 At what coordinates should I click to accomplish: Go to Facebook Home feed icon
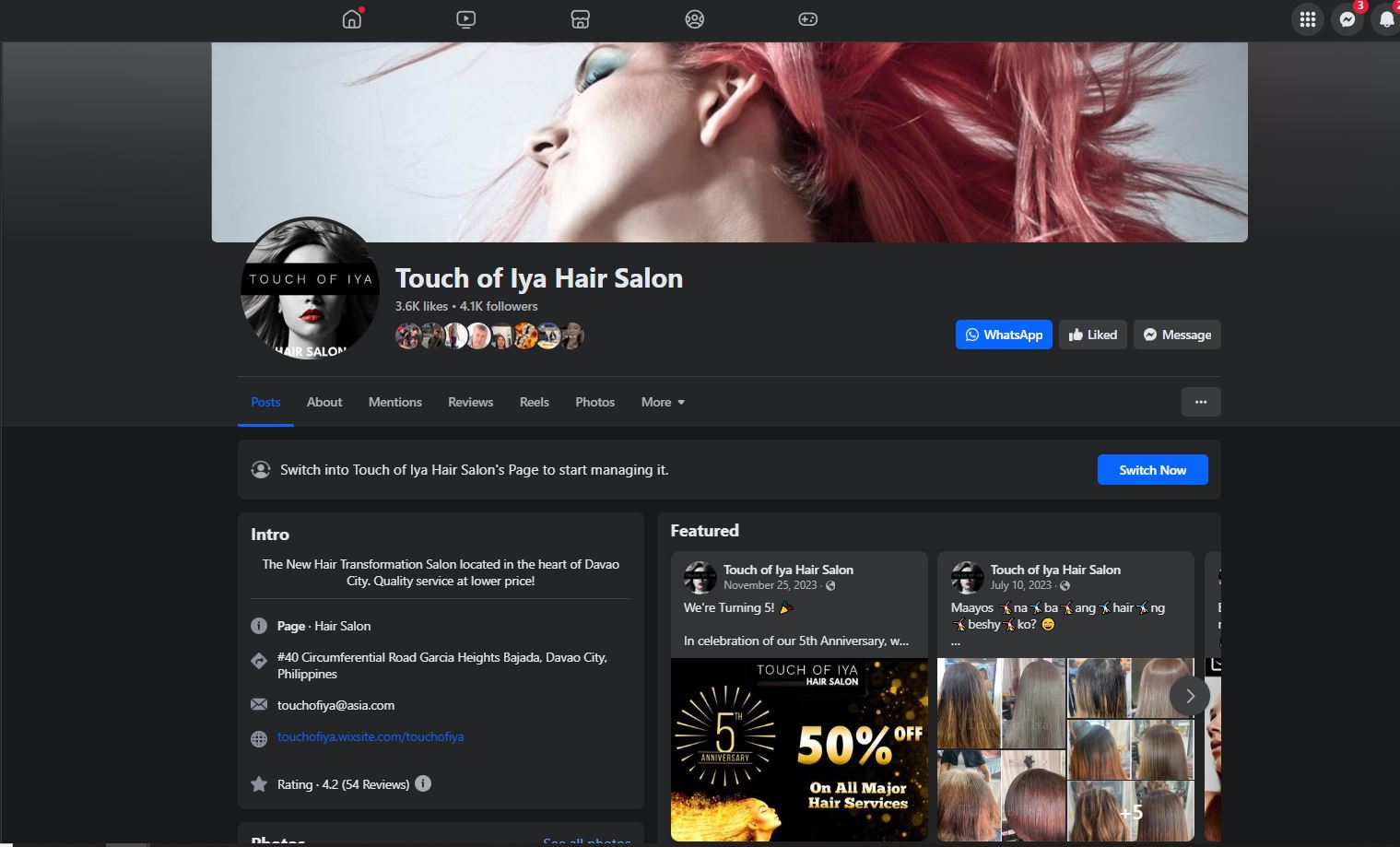pos(352,18)
